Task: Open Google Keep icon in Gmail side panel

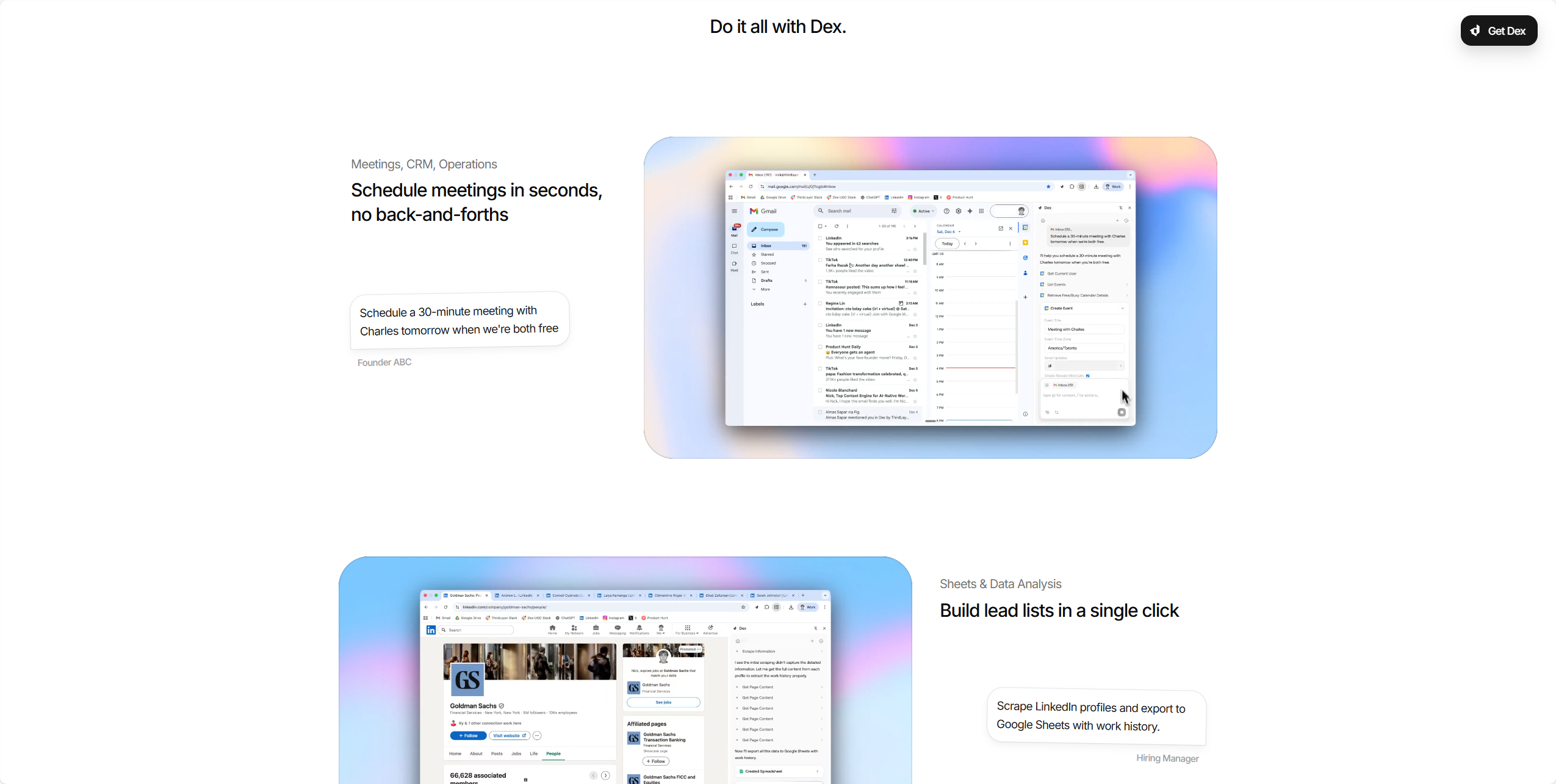Action: pos(1025,243)
